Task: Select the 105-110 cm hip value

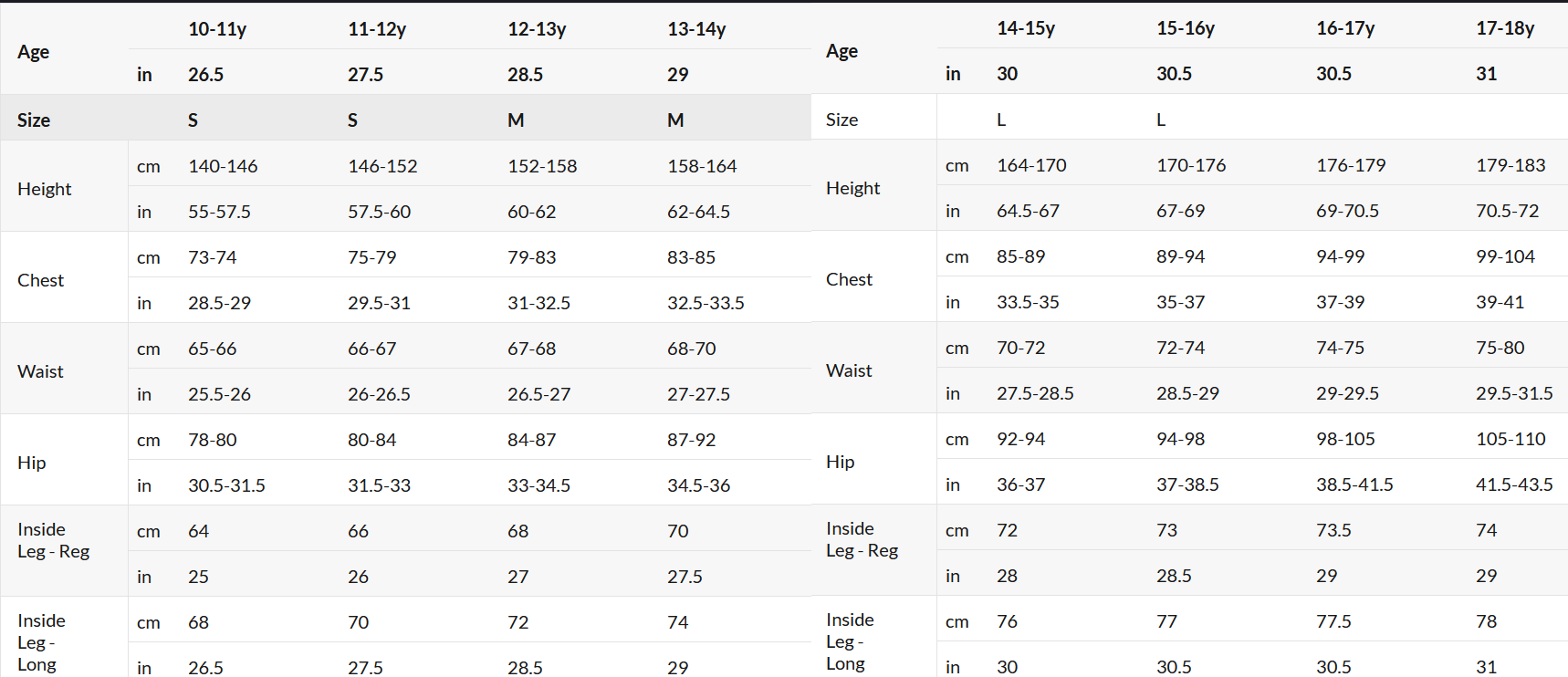Action: point(1511,439)
